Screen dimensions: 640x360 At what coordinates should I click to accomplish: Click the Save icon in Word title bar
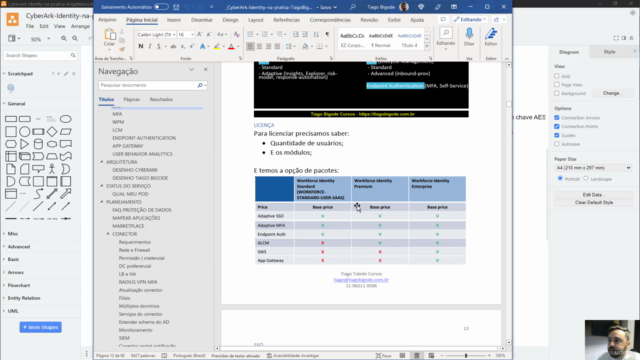pyautogui.click(x=176, y=7)
